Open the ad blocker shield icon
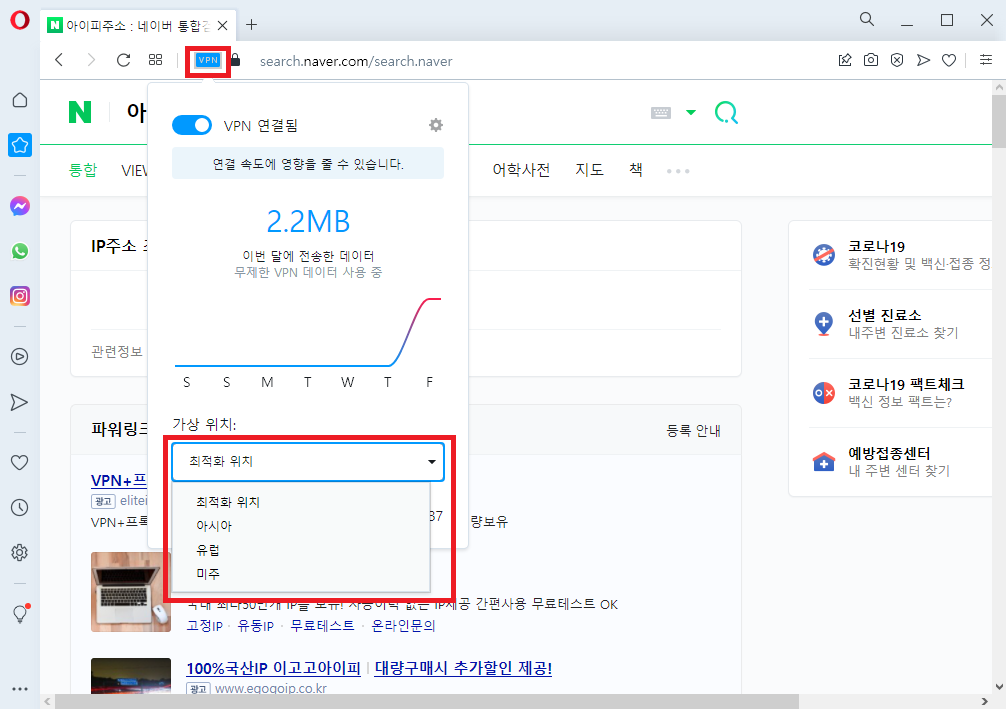The width and height of the screenshot is (1006, 709). [x=897, y=60]
